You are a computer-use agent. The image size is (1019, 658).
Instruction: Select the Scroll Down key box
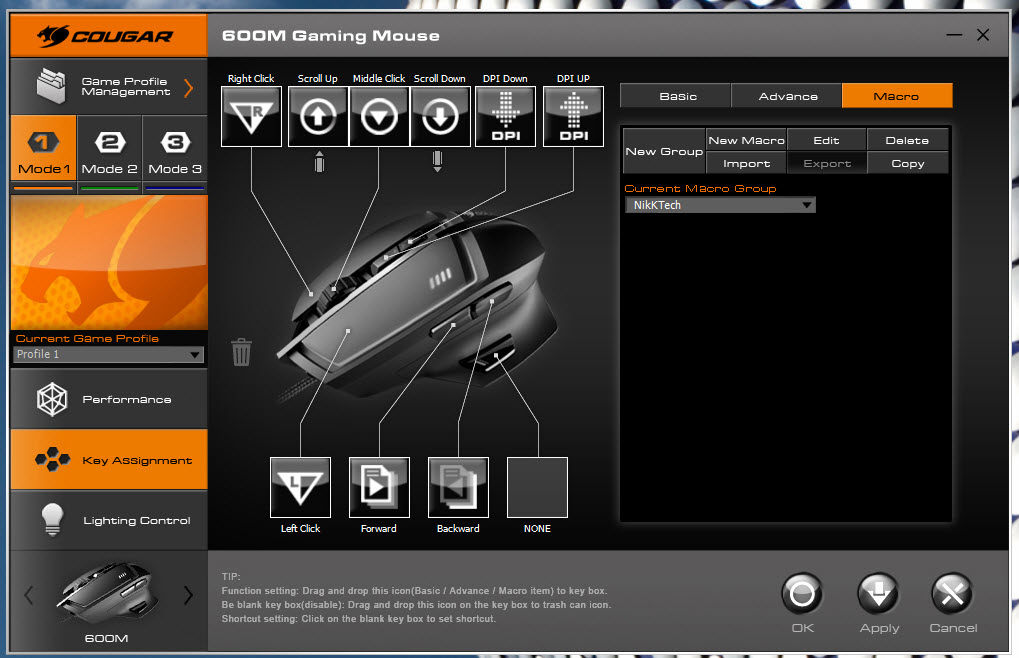click(x=440, y=116)
